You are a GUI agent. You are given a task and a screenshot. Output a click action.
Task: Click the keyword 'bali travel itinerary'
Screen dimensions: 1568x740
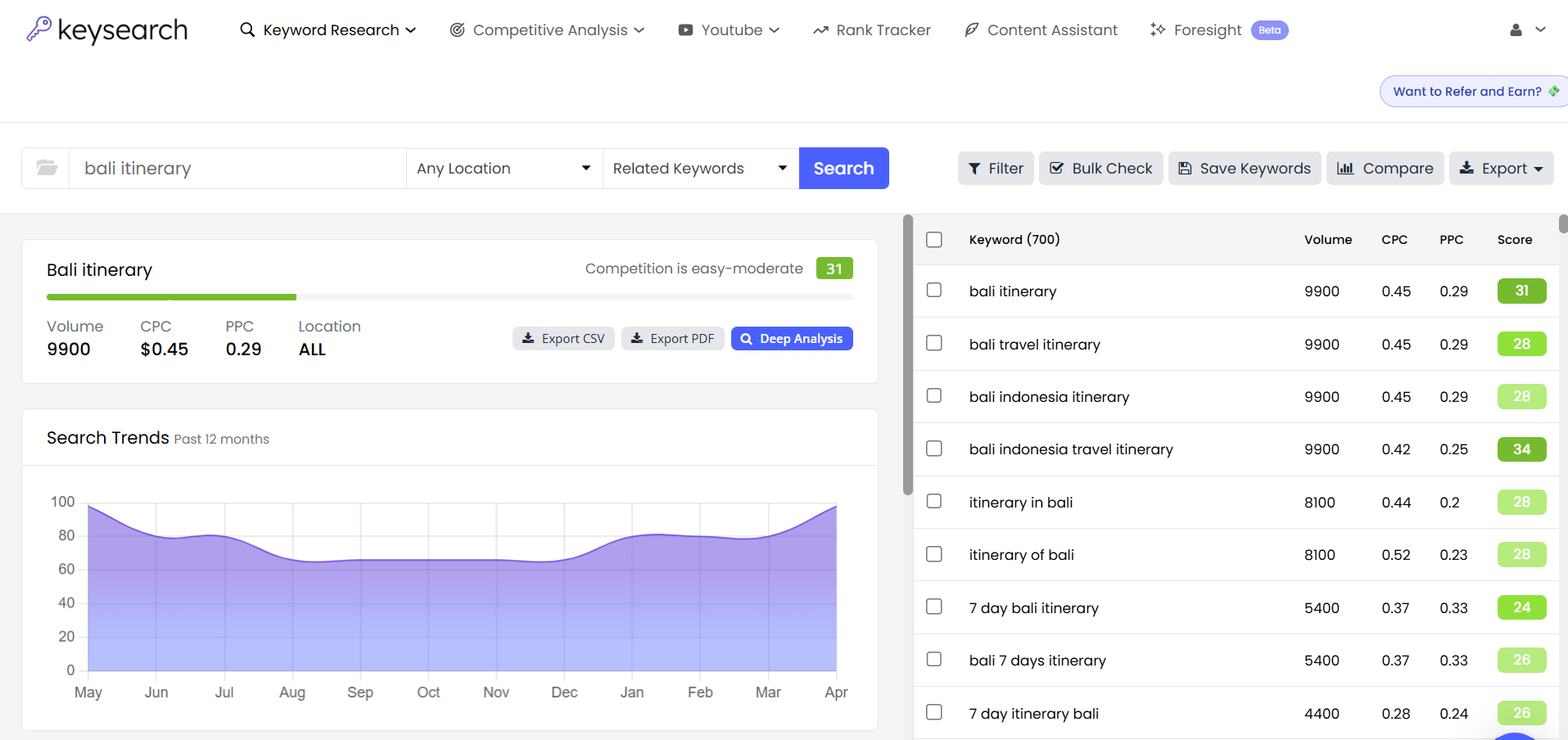(1034, 344)
